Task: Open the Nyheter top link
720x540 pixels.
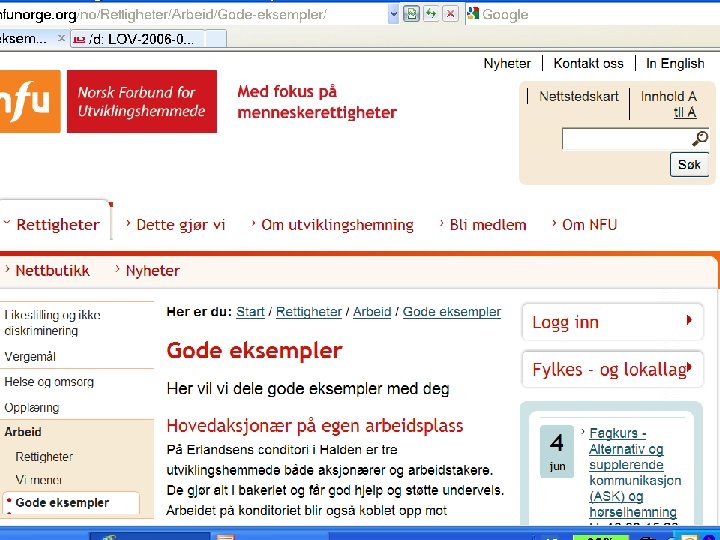Action: [507, 63]
